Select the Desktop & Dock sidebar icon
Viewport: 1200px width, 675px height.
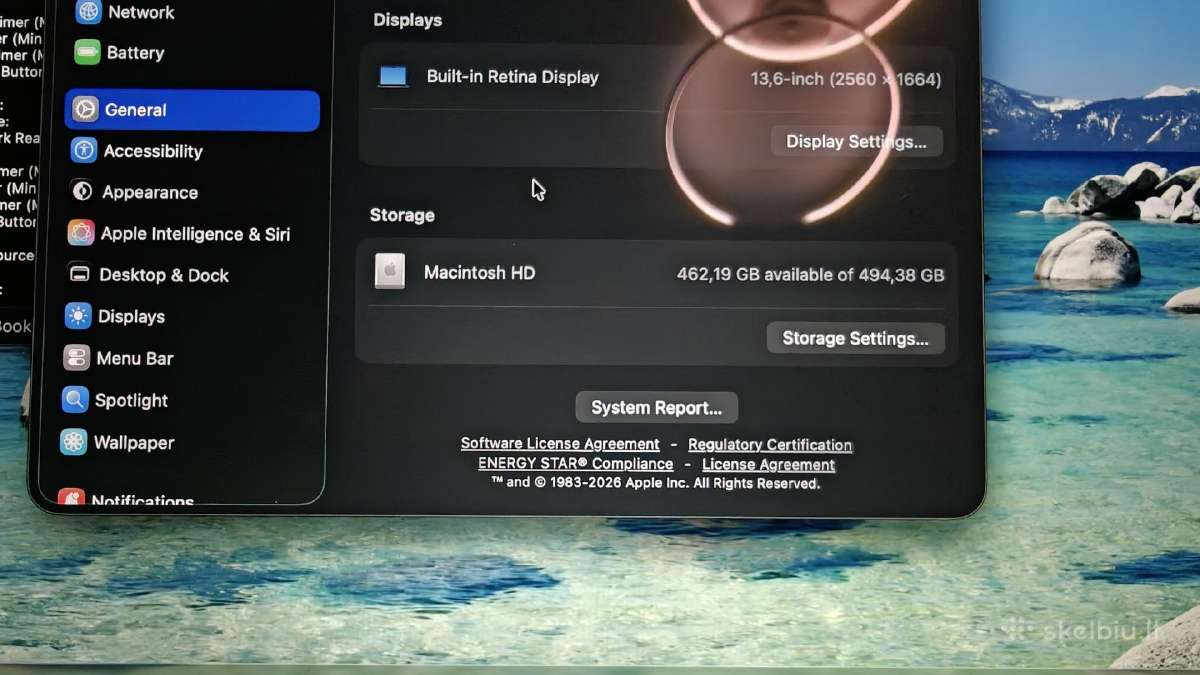pyautogui.click(x=80, y=274)
